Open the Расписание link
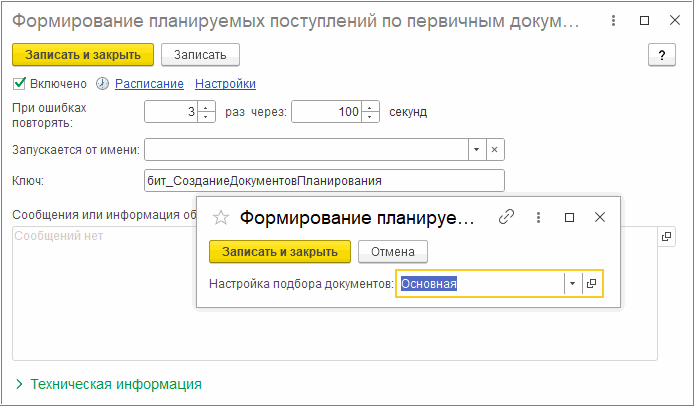This screenshot has height=406, width=694. (149, 84)
